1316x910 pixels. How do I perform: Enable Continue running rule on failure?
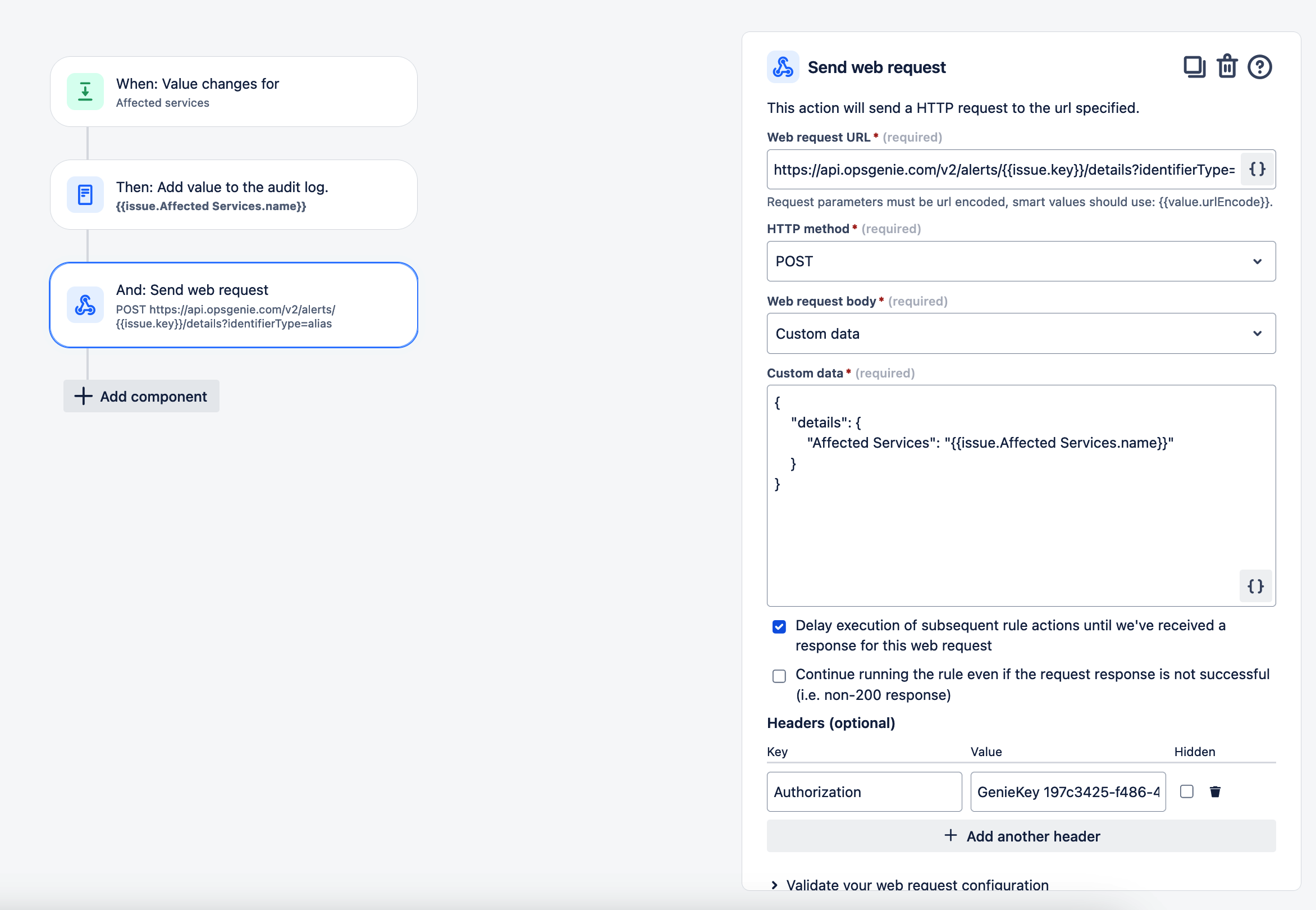coord(779,676)
